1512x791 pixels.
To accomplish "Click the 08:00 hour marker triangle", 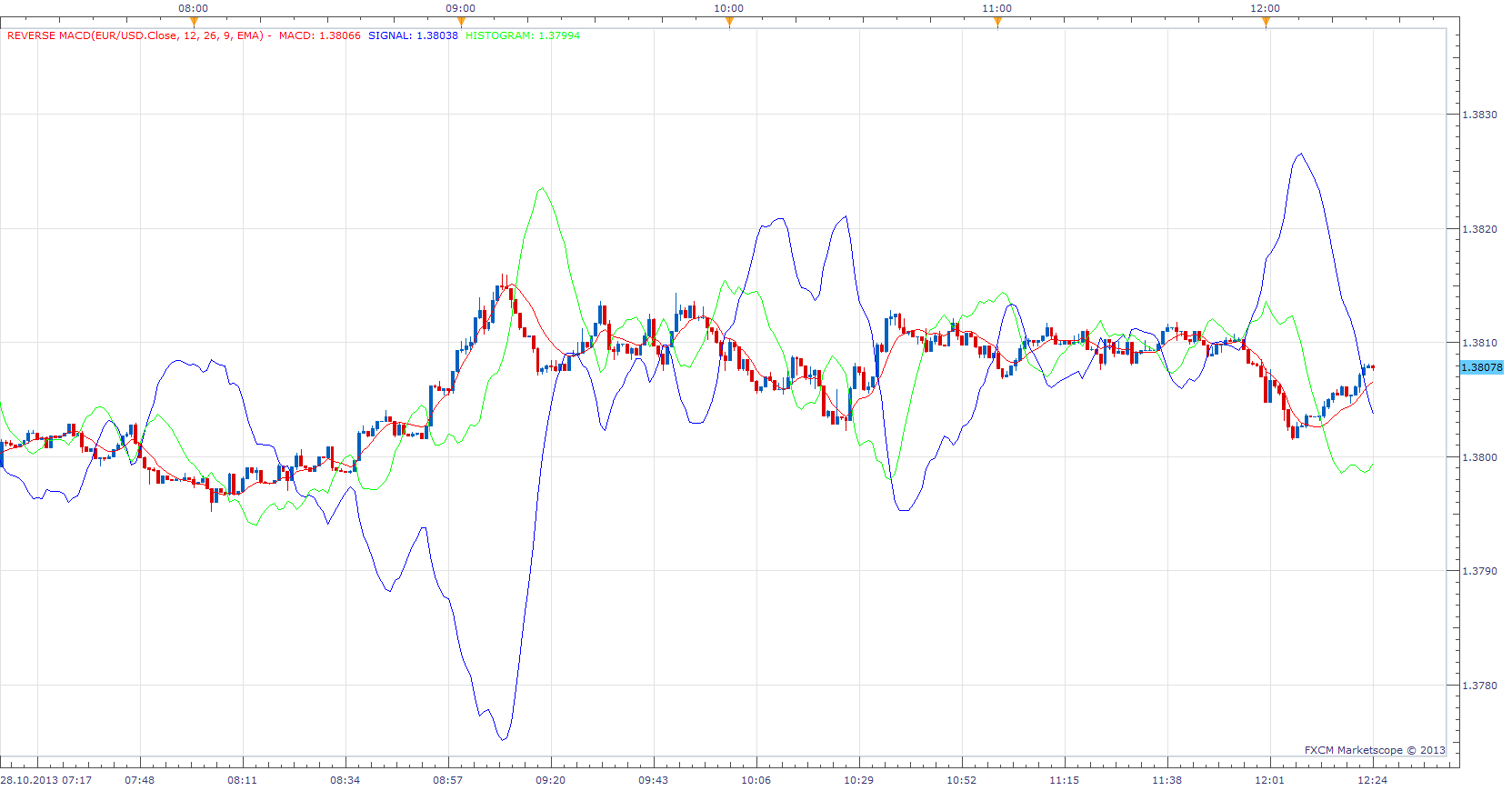I will click(x=193, y=22).
